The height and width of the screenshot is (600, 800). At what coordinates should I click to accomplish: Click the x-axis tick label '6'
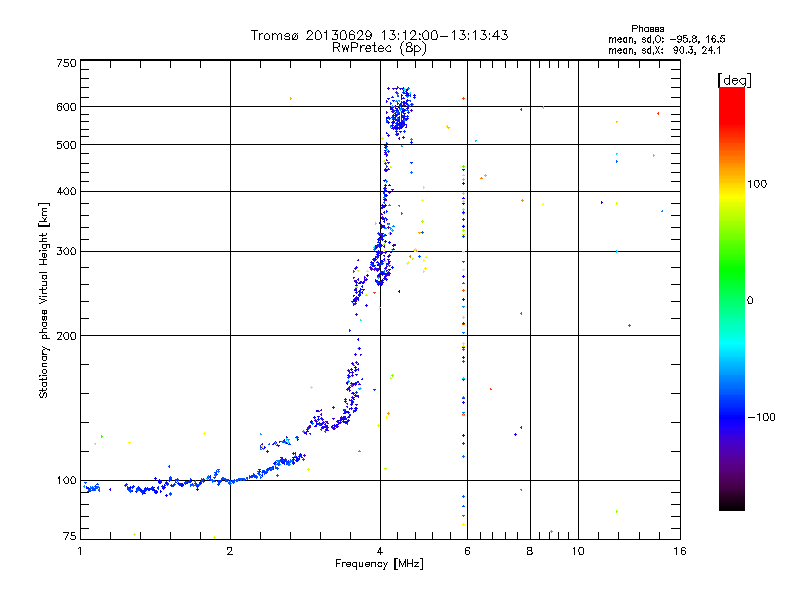(467, 551)
